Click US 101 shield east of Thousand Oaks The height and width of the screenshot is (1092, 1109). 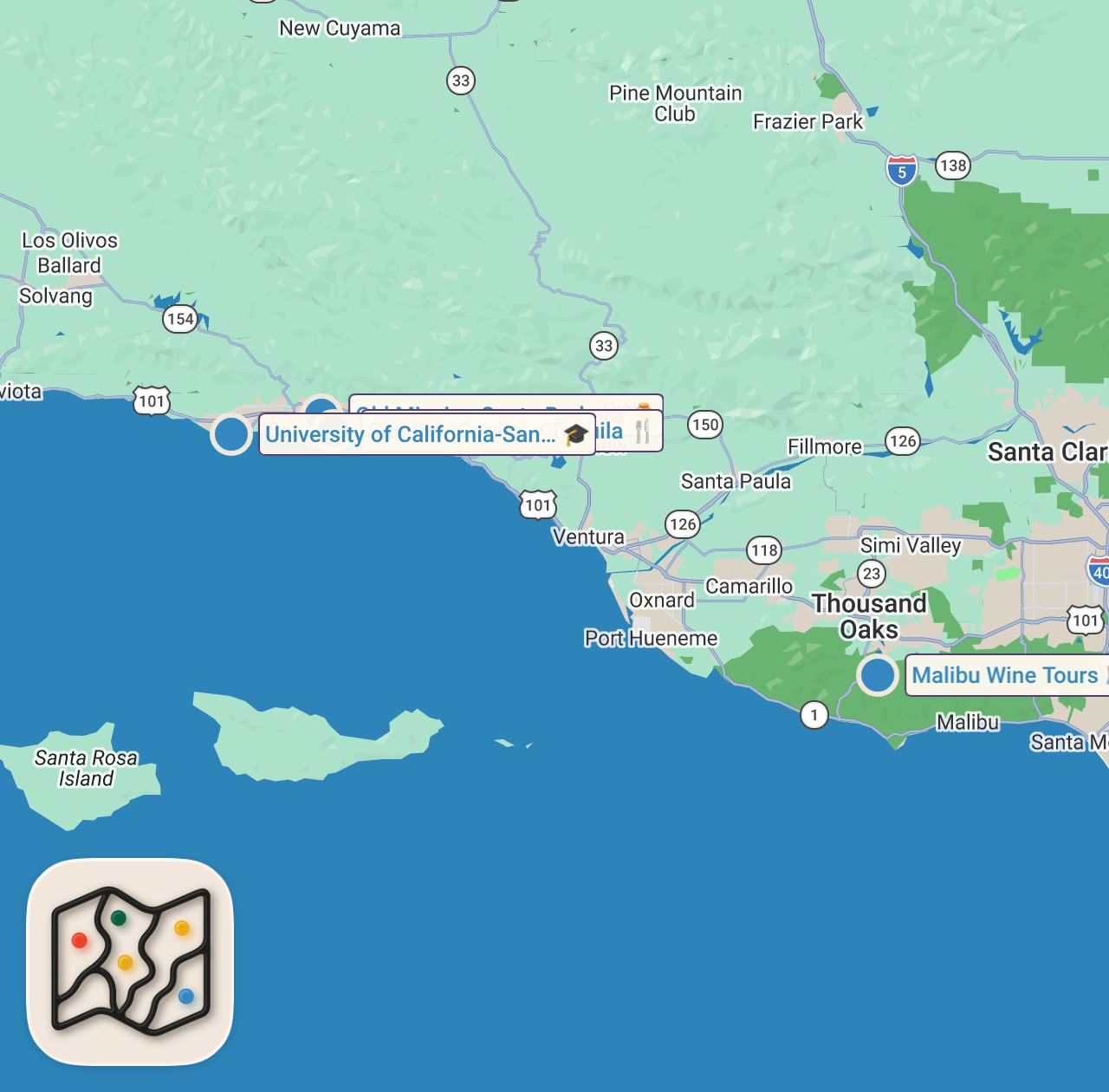coord(1086,620)
